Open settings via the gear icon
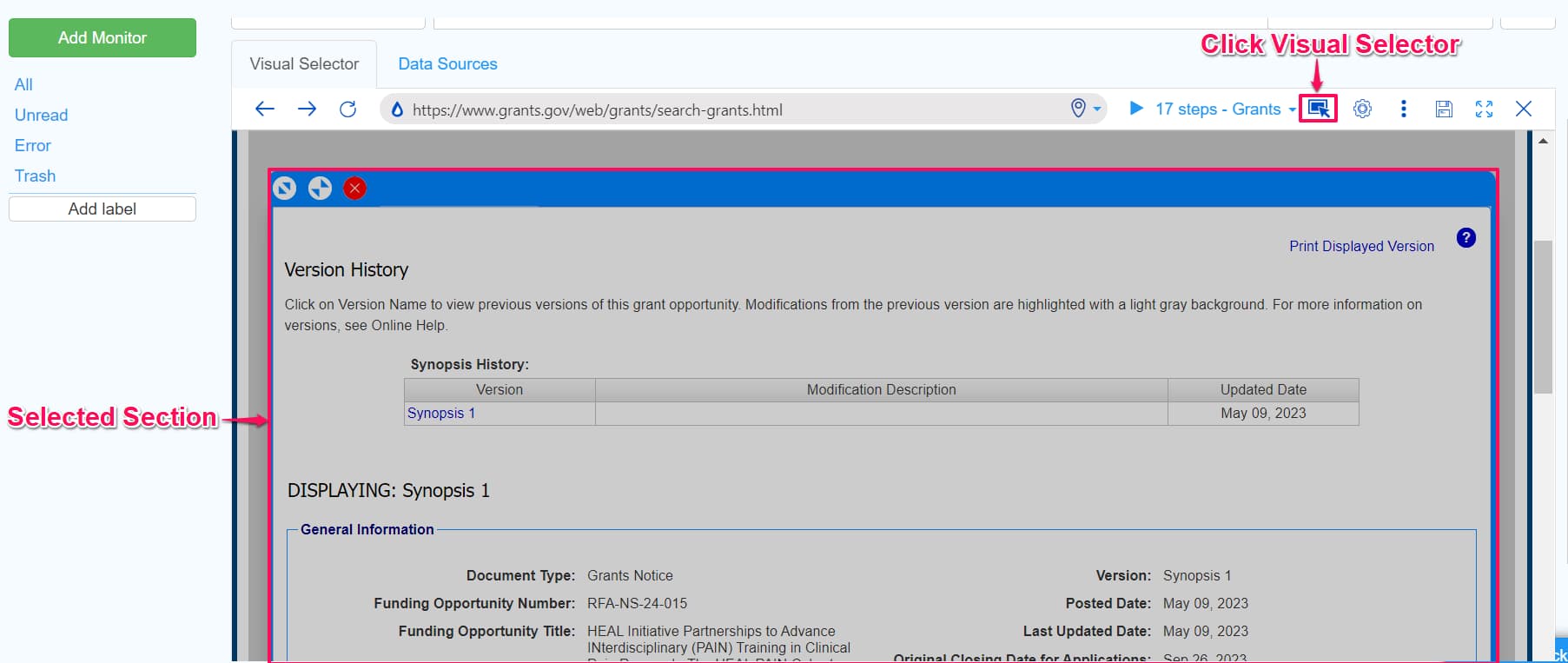Image resolution: width=1568 pixels, height=663 pixels. click(x=1362, y=109)
